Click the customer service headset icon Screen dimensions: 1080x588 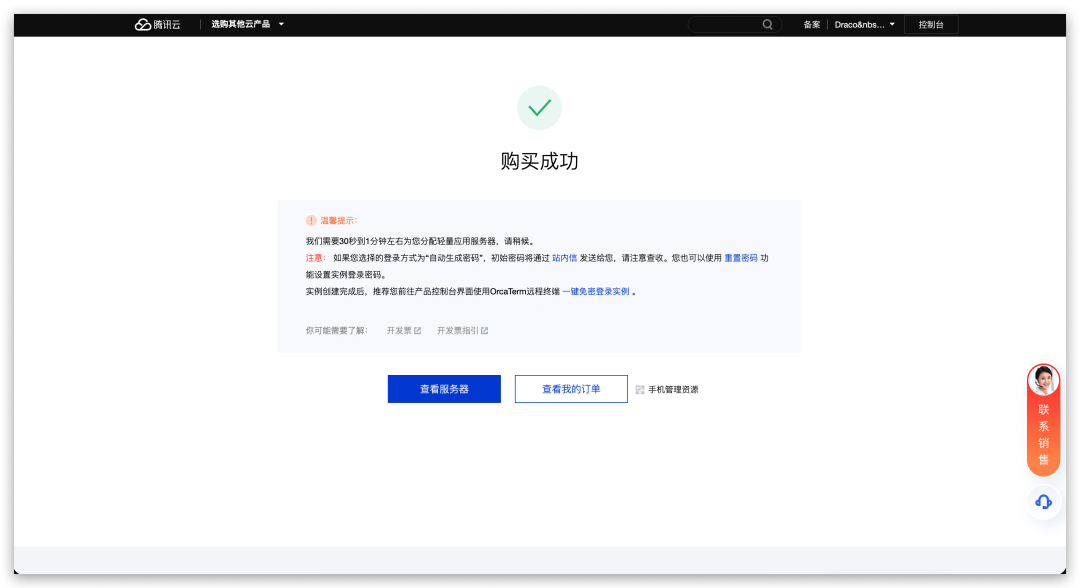coord(1043,502)
